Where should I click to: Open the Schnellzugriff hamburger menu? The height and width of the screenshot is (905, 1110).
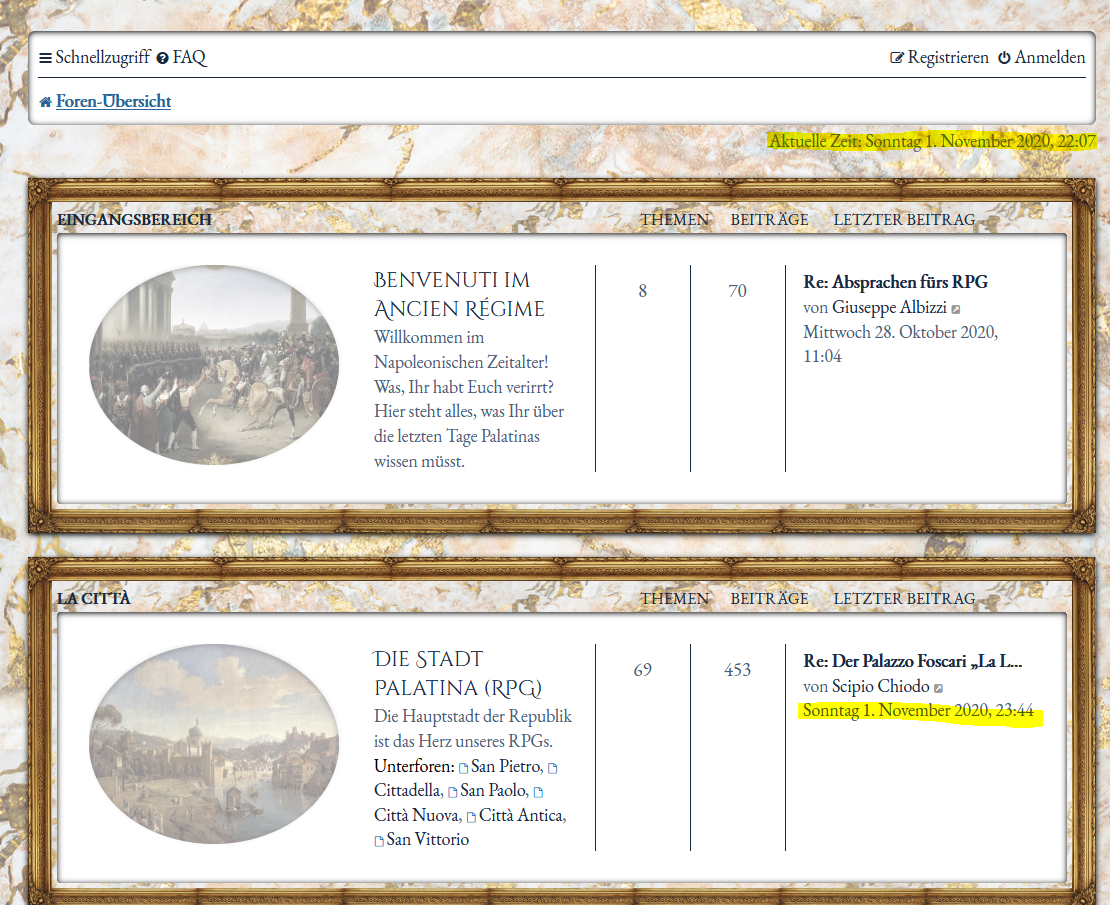point(45,58)
